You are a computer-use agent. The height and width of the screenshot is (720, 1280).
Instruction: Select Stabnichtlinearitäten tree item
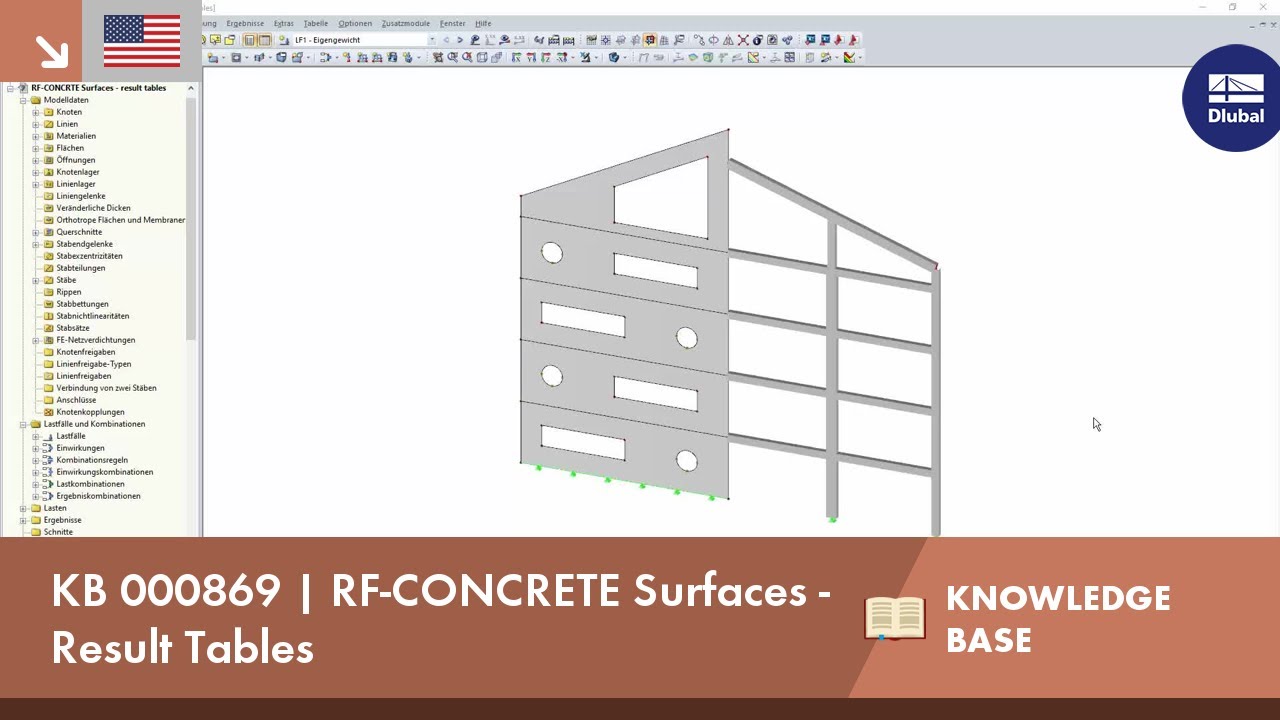pos(92,316)
